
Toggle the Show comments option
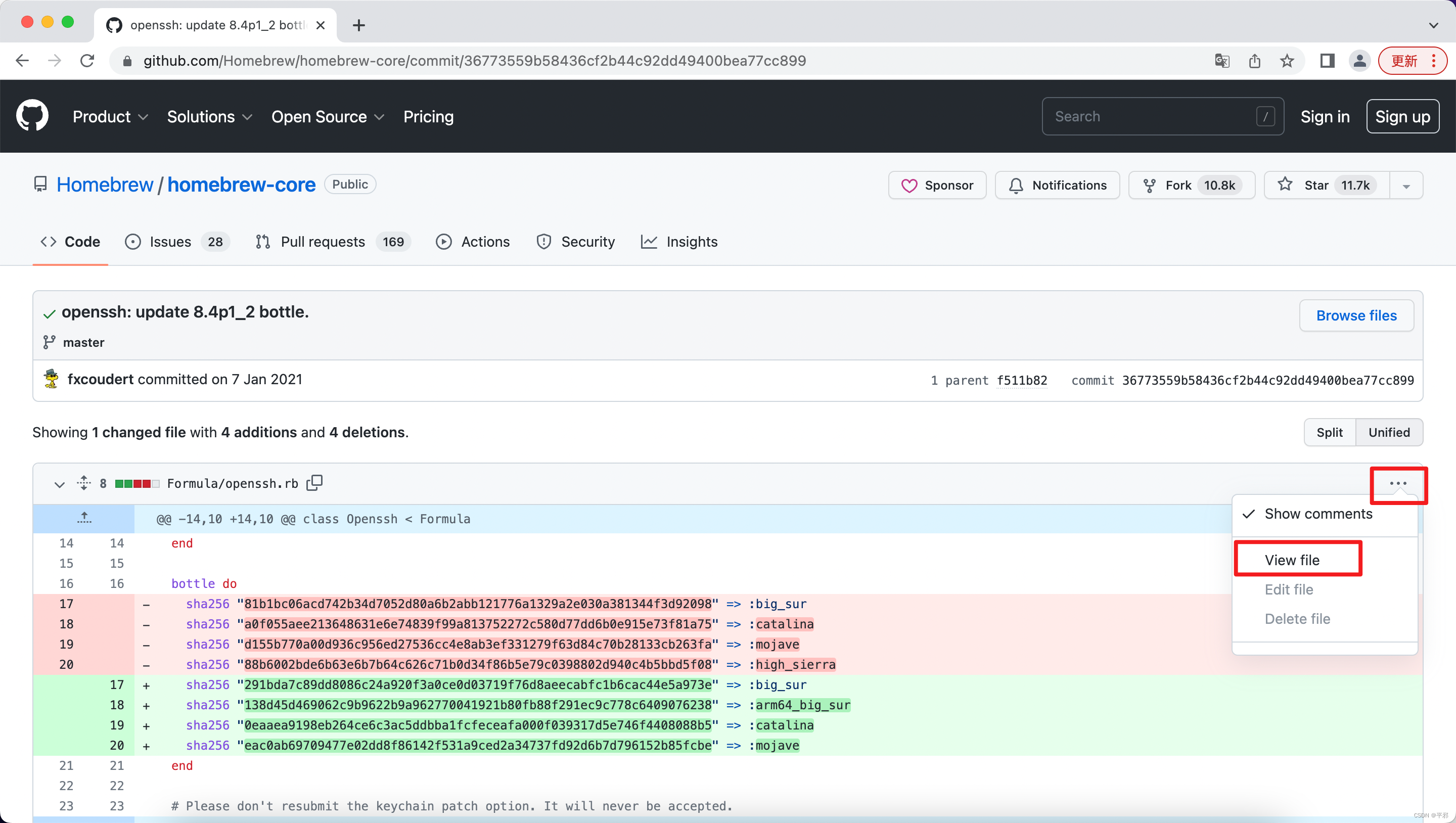(x=1317, y=514)
